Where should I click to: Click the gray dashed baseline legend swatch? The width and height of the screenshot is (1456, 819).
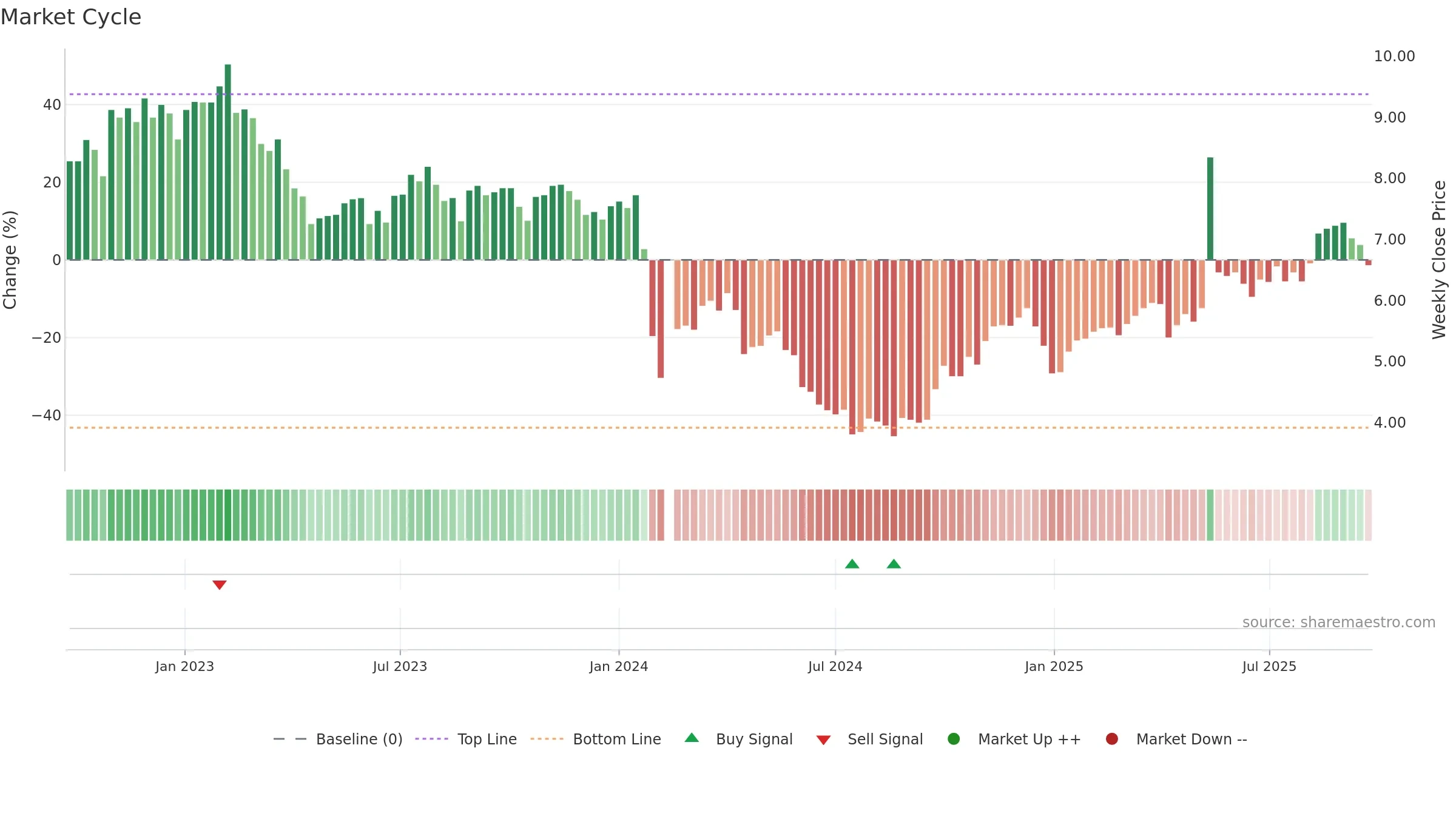290,739
